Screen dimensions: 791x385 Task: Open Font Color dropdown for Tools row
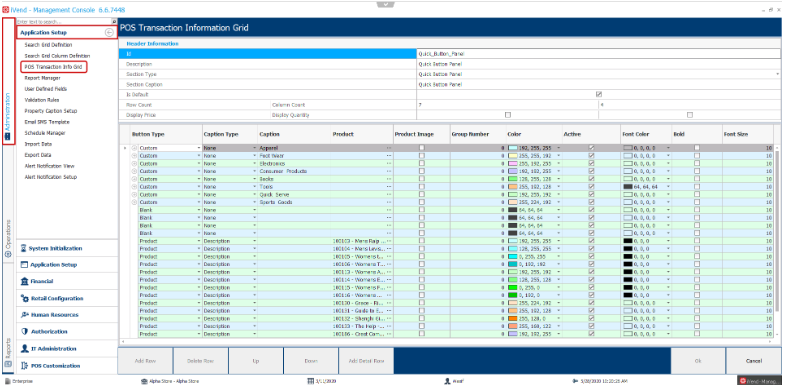click(x=668, y=187)
